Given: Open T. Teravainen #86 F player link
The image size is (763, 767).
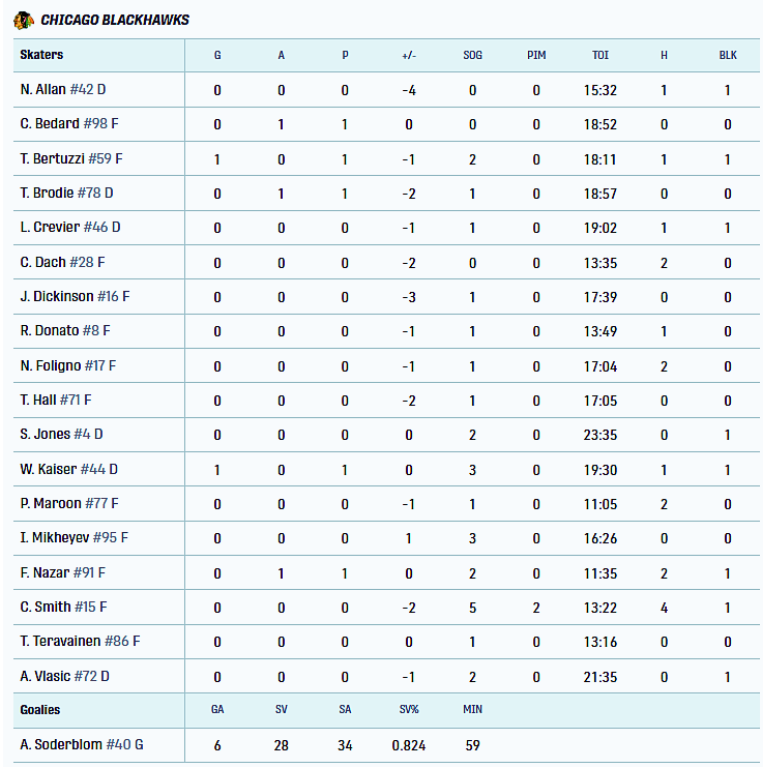Looking at the screenshot, I should (80, 641).
